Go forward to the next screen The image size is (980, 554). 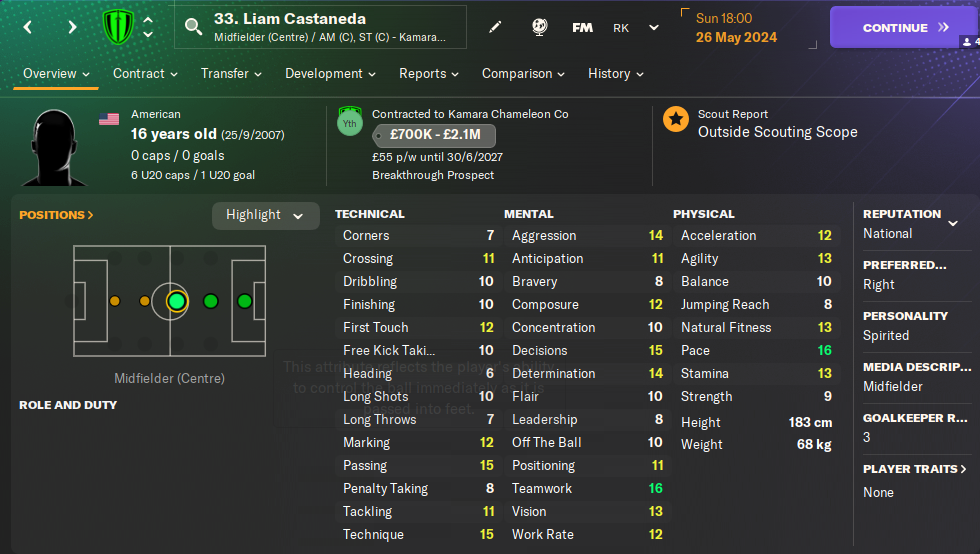pos(72,27)
